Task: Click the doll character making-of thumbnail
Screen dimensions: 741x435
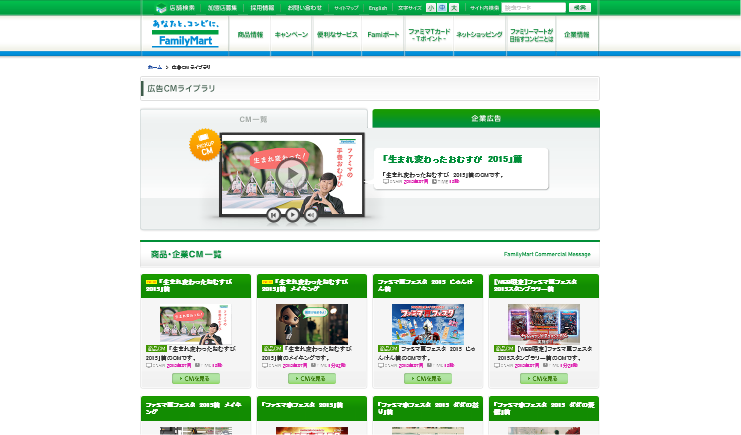Action: click(x=312, y=324)
